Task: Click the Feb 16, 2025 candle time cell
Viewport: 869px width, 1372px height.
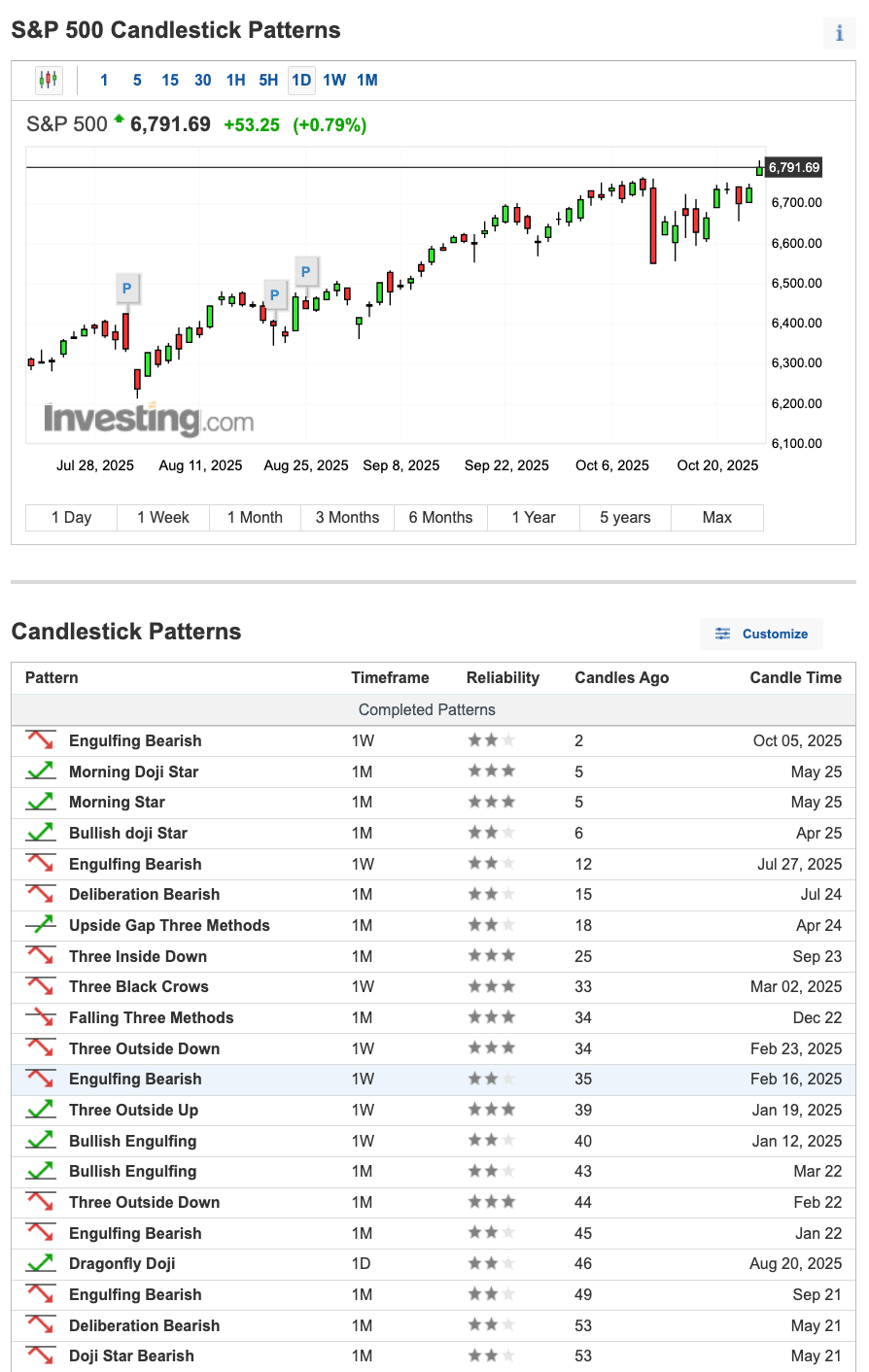Action: pyautogui.click(x=796, y=1079)
